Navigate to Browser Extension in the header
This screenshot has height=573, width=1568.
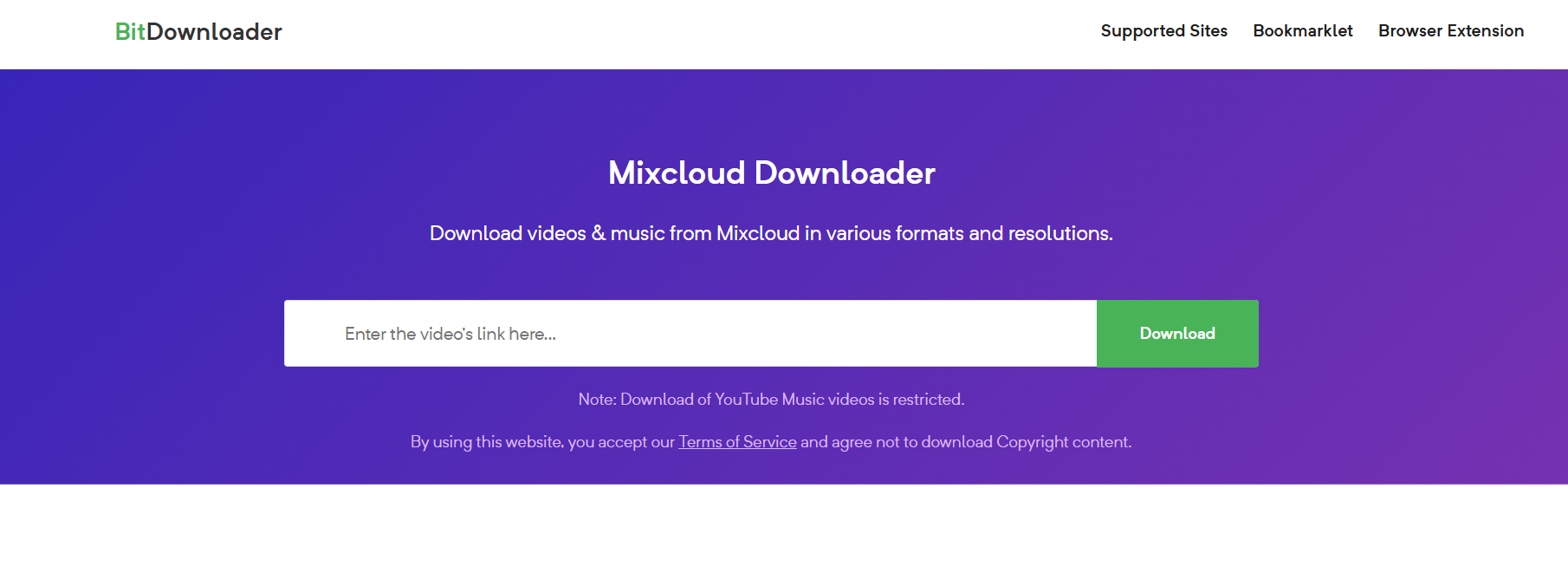click(x=1450, y=31)
